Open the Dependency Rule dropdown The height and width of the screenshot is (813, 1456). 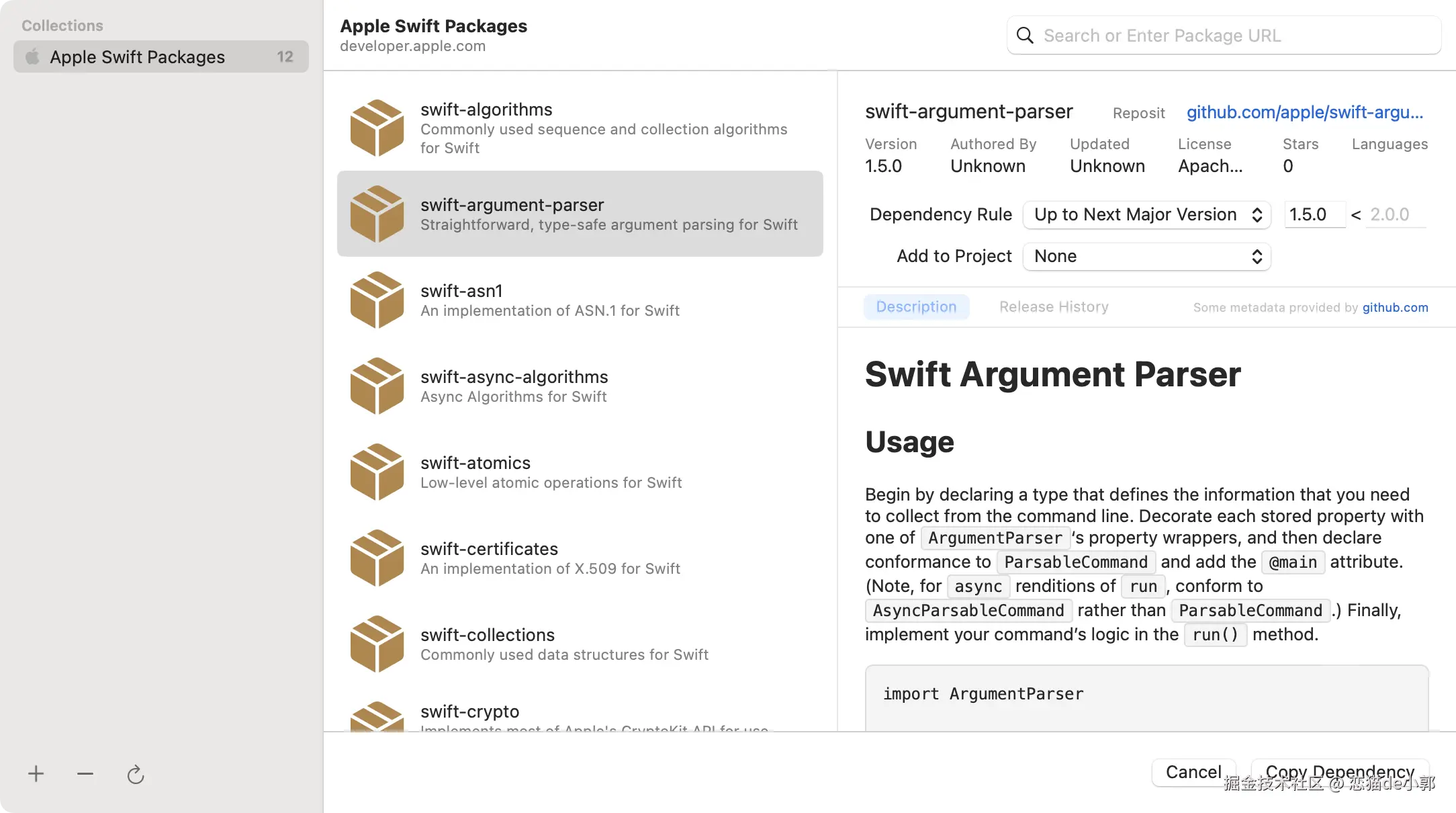point(1146,214)
